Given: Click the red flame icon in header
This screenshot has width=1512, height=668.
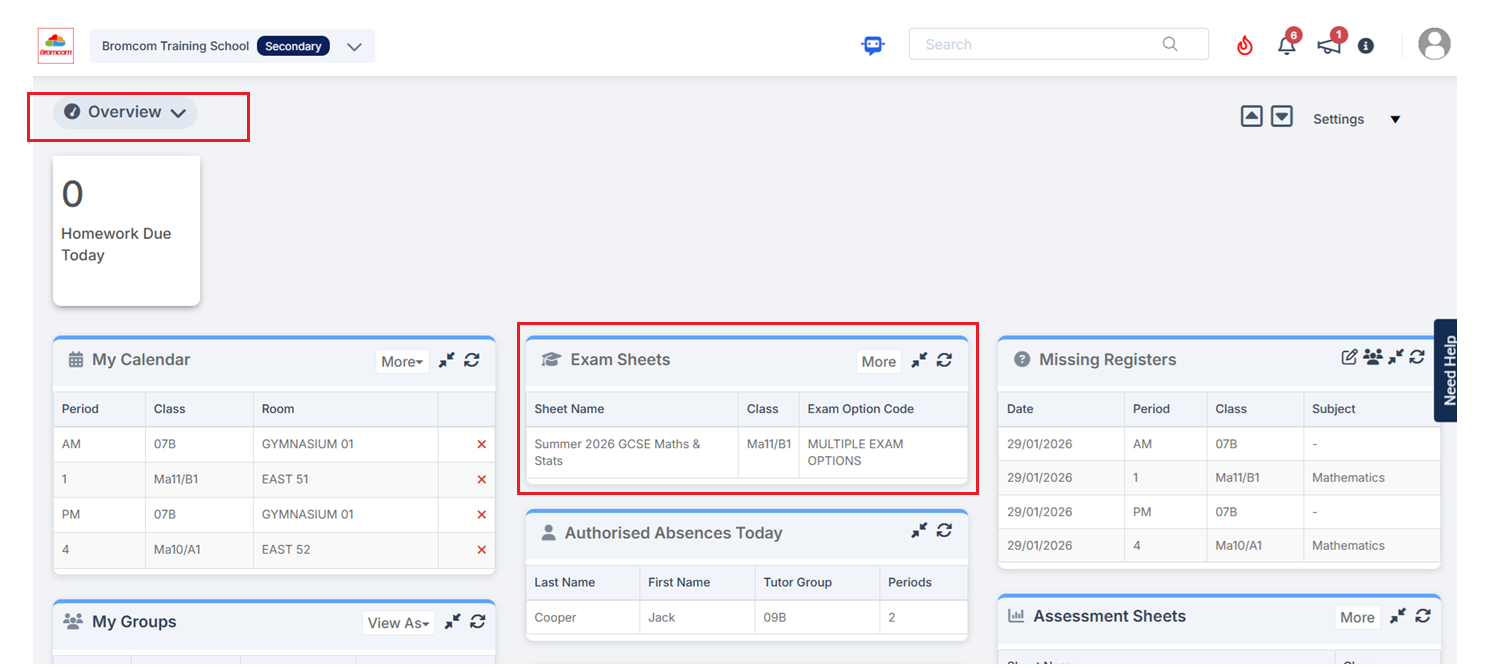Looking at the screenshot, I should point(1244,45).
